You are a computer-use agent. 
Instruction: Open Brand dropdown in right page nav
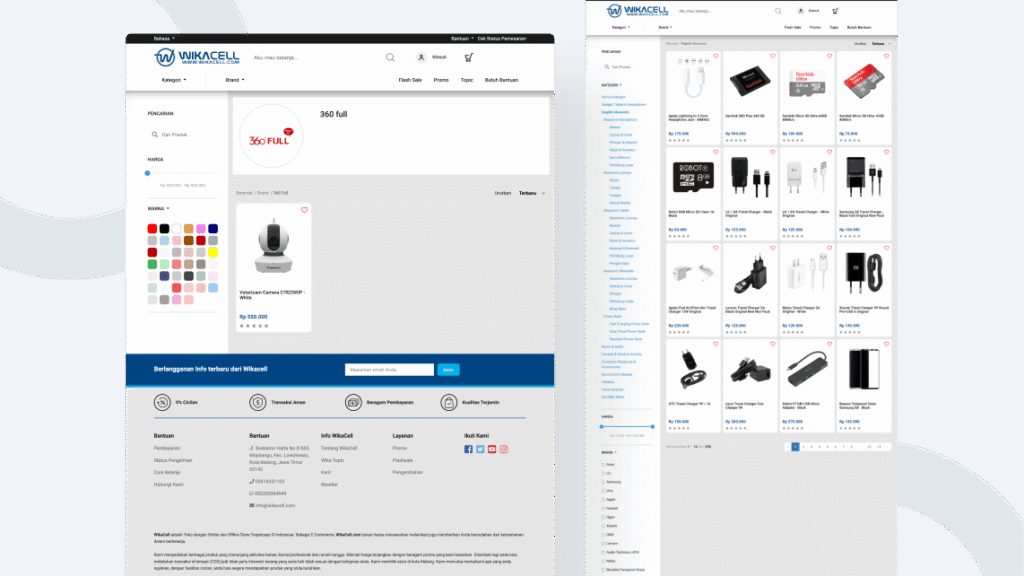coord(665,27)
